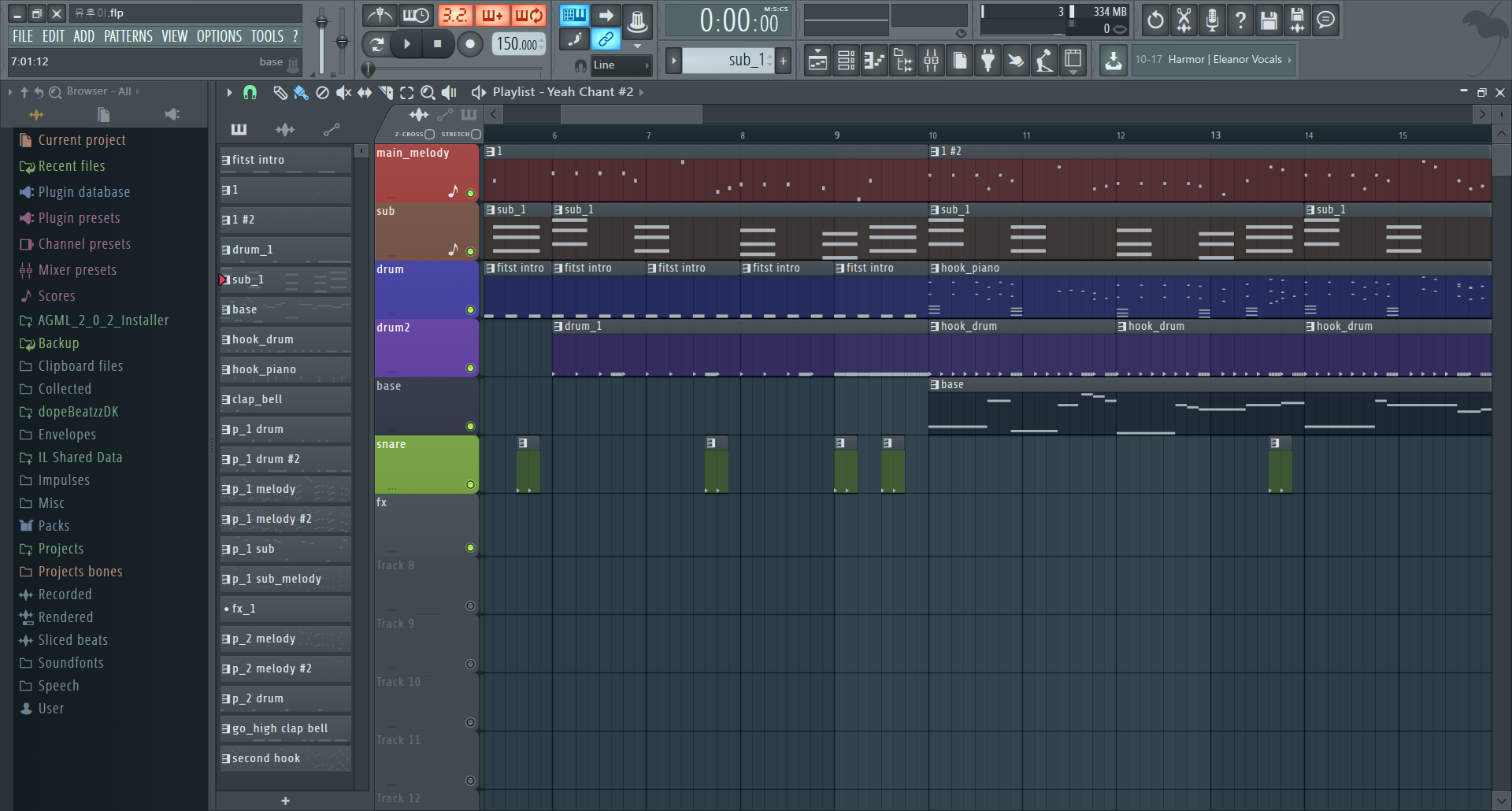The width and height of the screenshot is (1512, 811).
Task: Click the stop playback button
Action: pos(437,44)
